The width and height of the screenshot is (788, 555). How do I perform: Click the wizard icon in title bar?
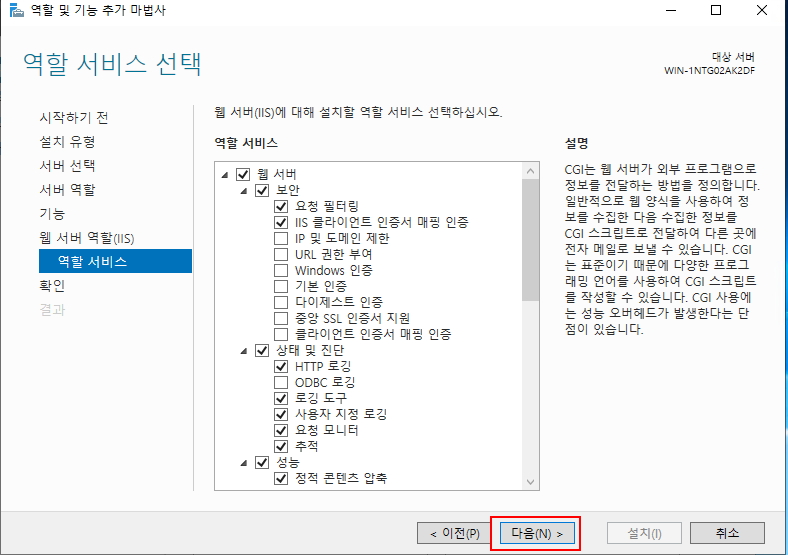15,11
